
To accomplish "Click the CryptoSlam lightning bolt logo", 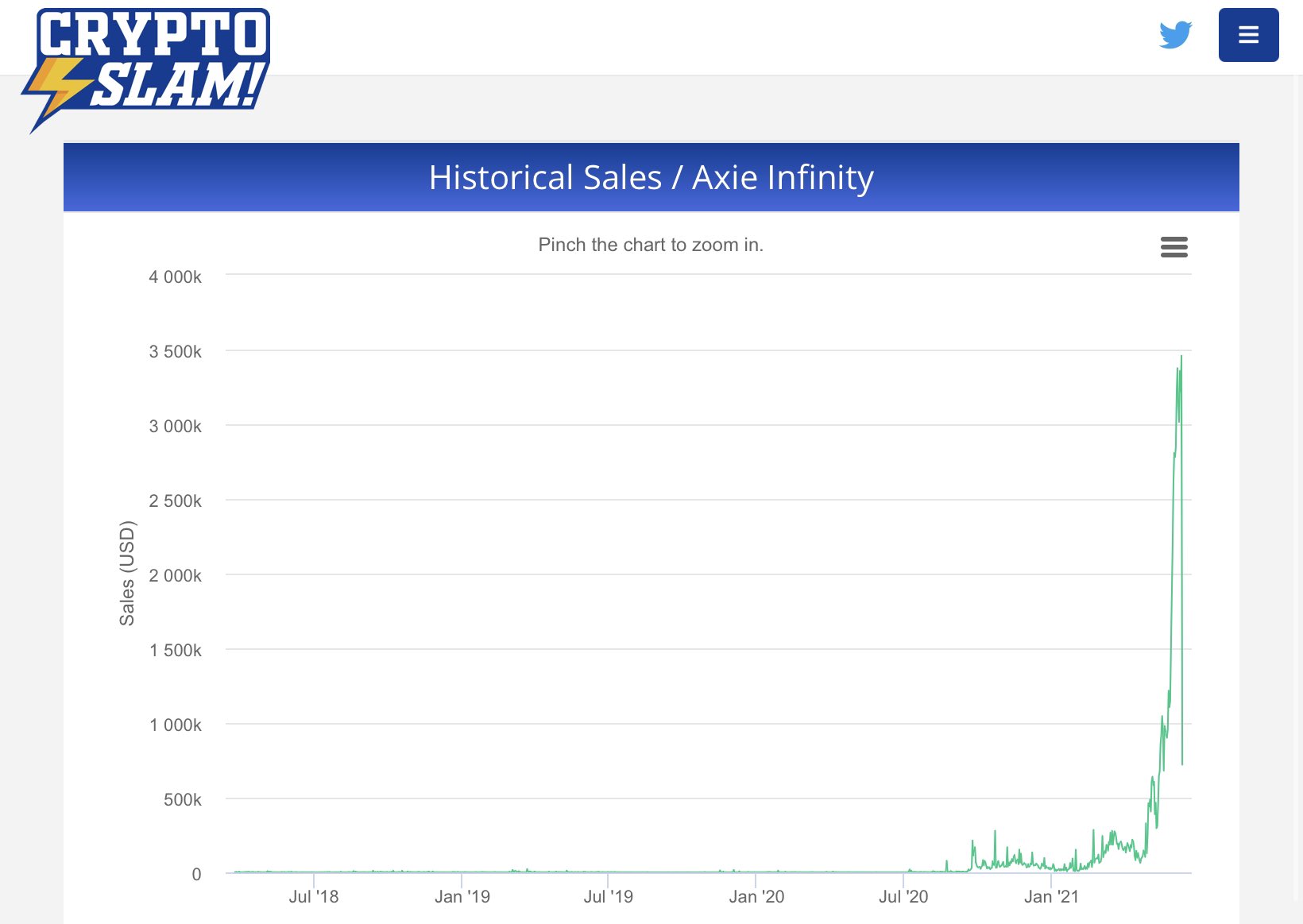I will tap(60, 83).
